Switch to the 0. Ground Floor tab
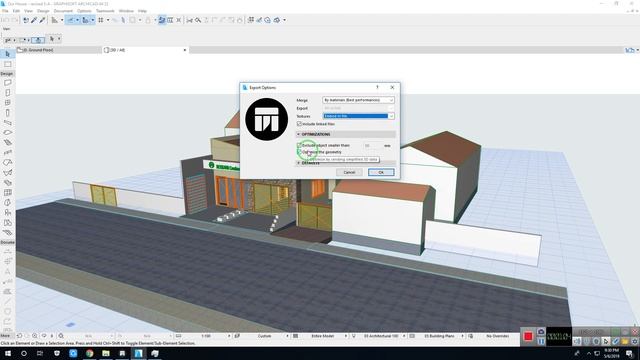This screenshot has width=640, height=360. [58, 50]
